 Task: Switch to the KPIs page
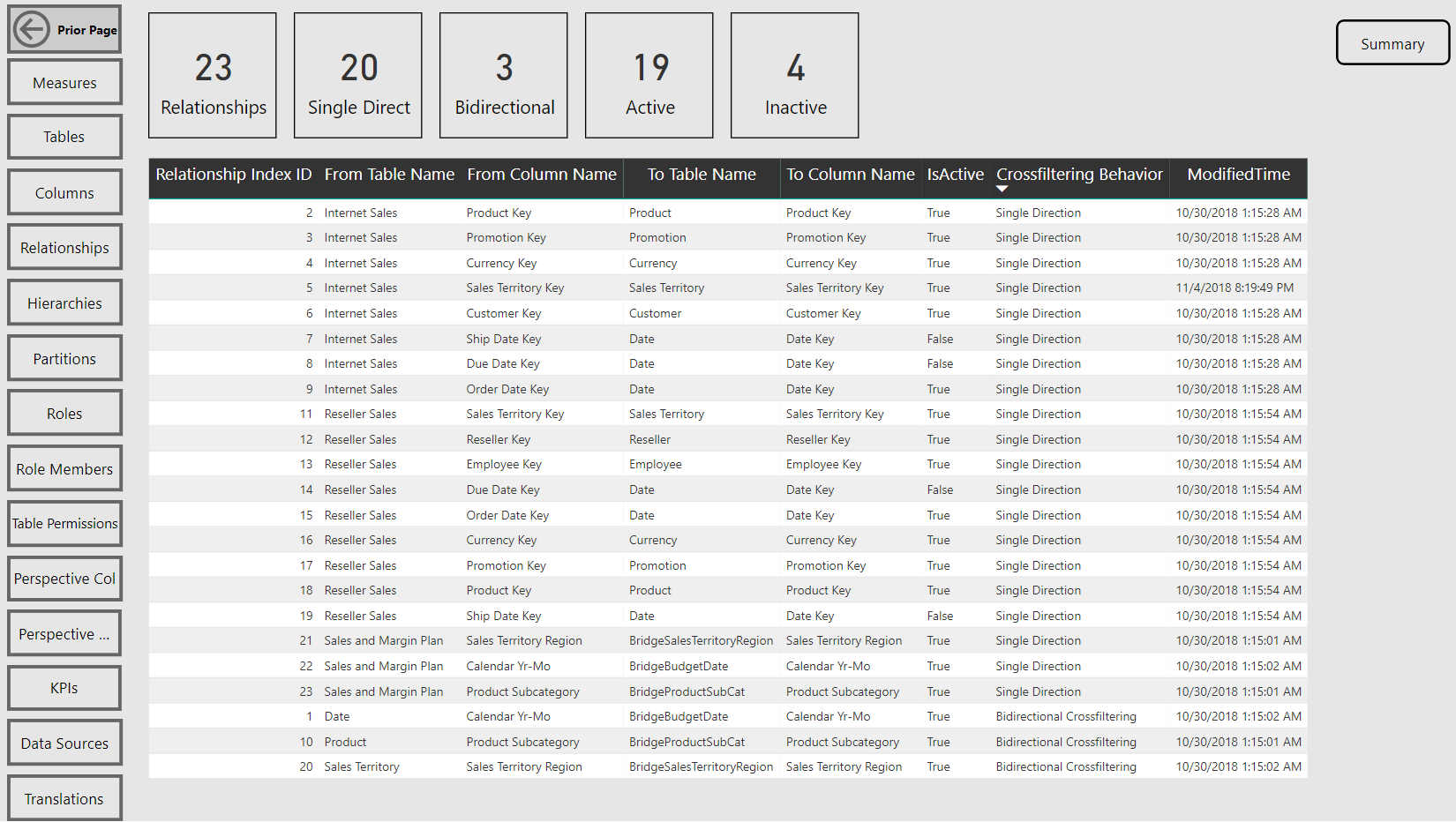[x=64, y=688]
